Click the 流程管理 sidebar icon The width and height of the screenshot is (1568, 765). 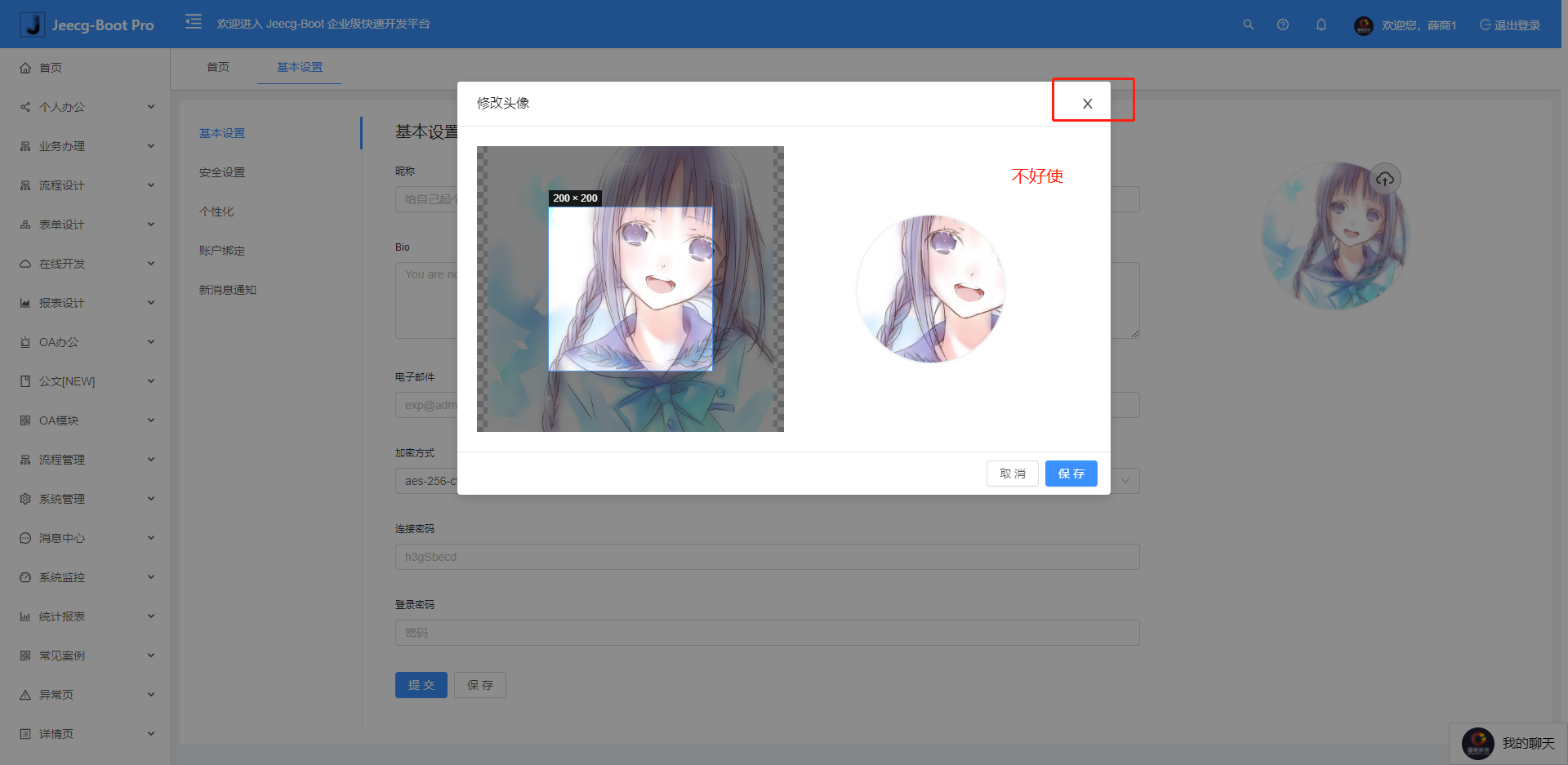pyautogui.click(x=25, y=460)
